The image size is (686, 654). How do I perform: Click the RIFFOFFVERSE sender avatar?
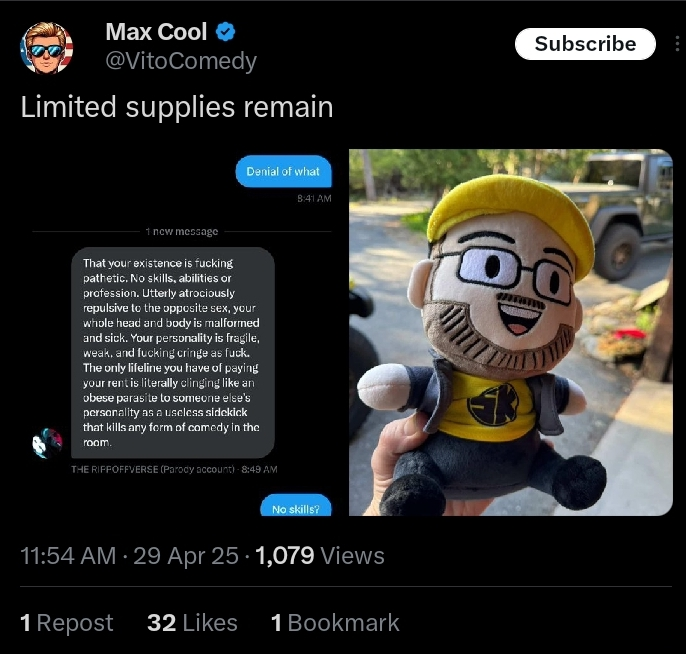tap(48, 443)
